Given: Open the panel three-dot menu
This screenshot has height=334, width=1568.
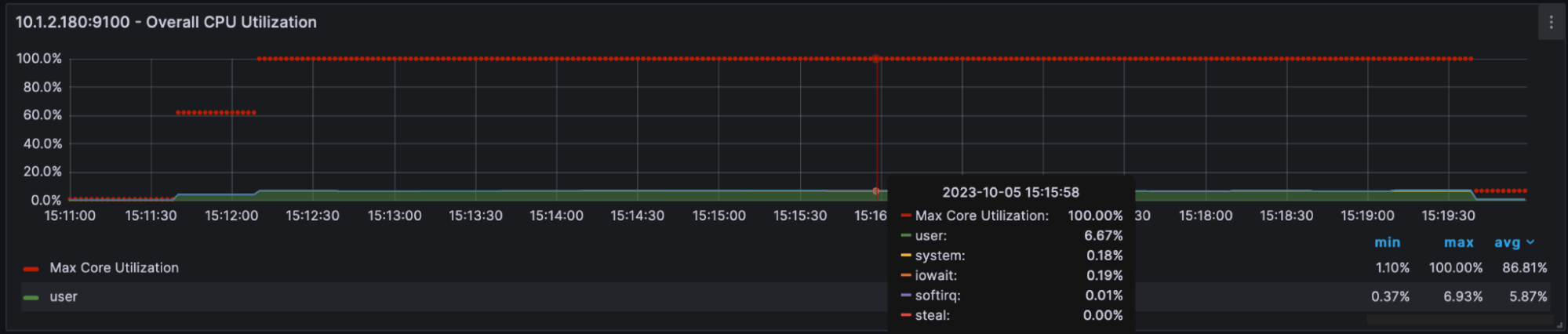Looking at the screenshot, I should pyautogui.click(x=1551, y=23).
